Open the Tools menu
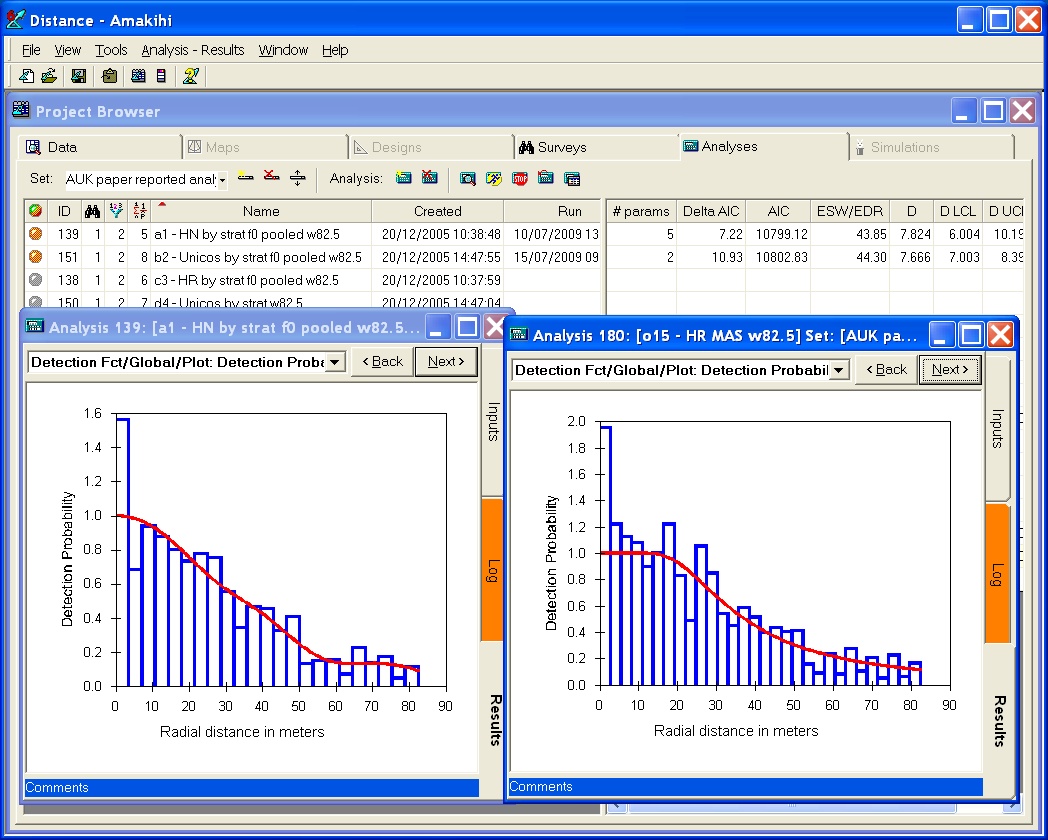1048x840 pixels. pyautogui.click(x=111, y=50)
